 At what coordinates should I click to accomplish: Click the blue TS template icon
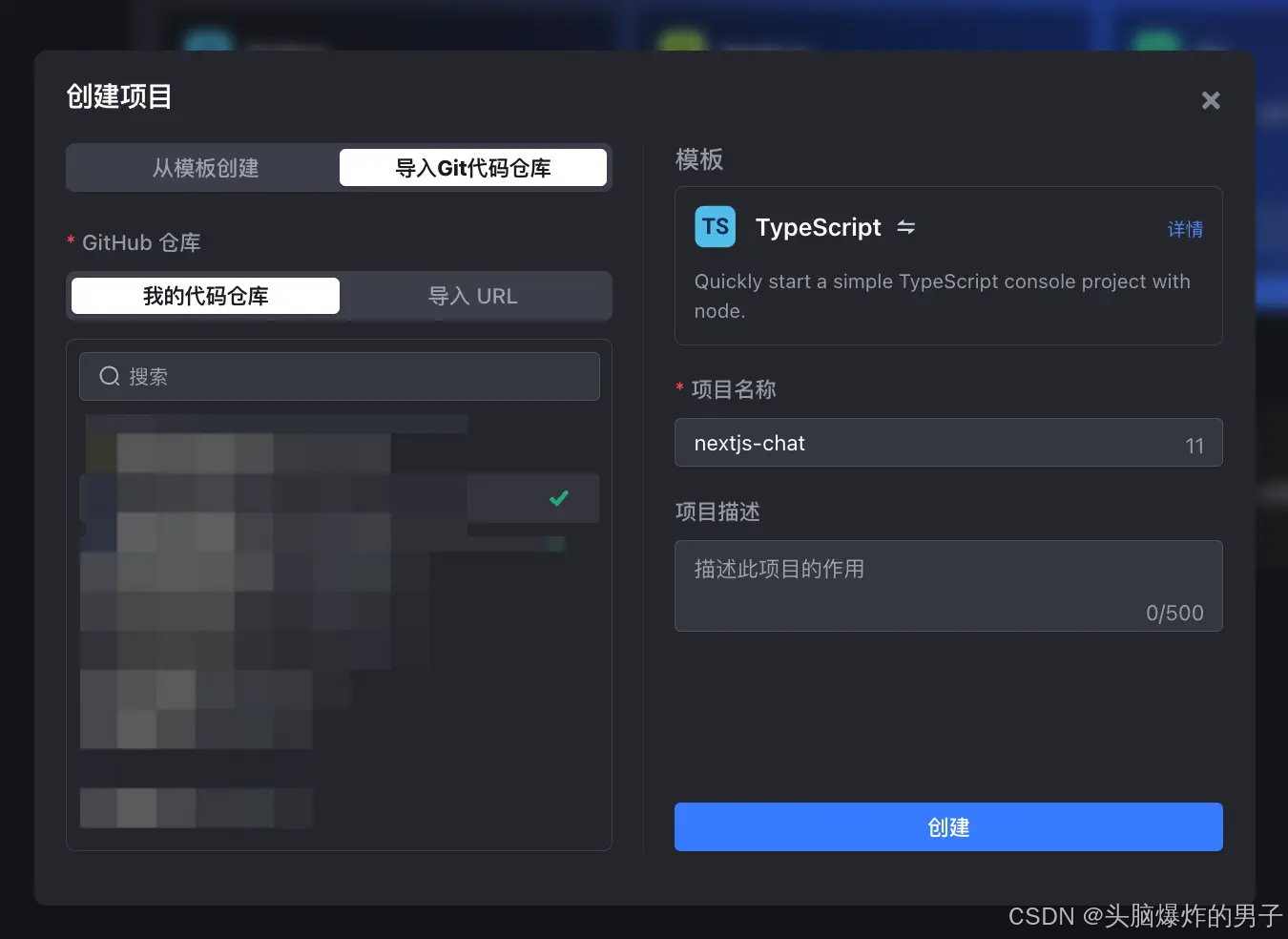click(715, 226)
